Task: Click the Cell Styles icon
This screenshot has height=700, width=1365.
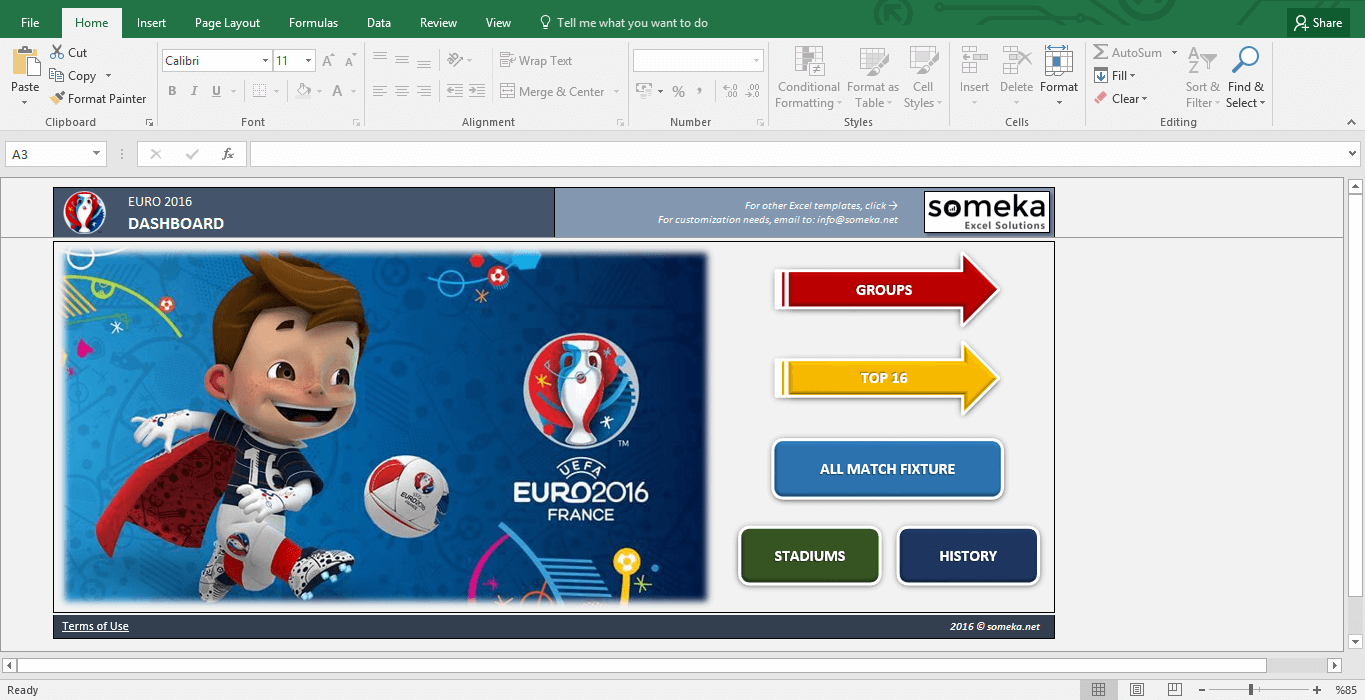Action: (922, 61)
